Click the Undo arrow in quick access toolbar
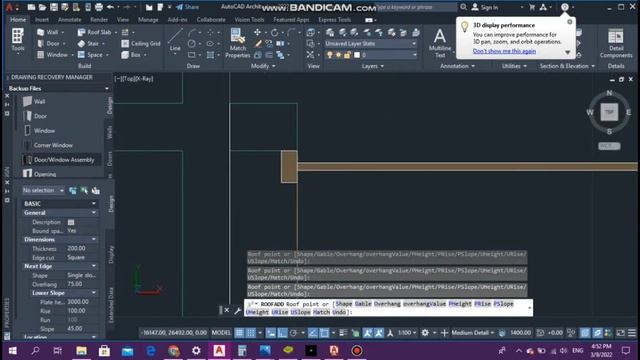Image resolution: width=640 pixels, height=360 pixels. click(x=110, y=7)
